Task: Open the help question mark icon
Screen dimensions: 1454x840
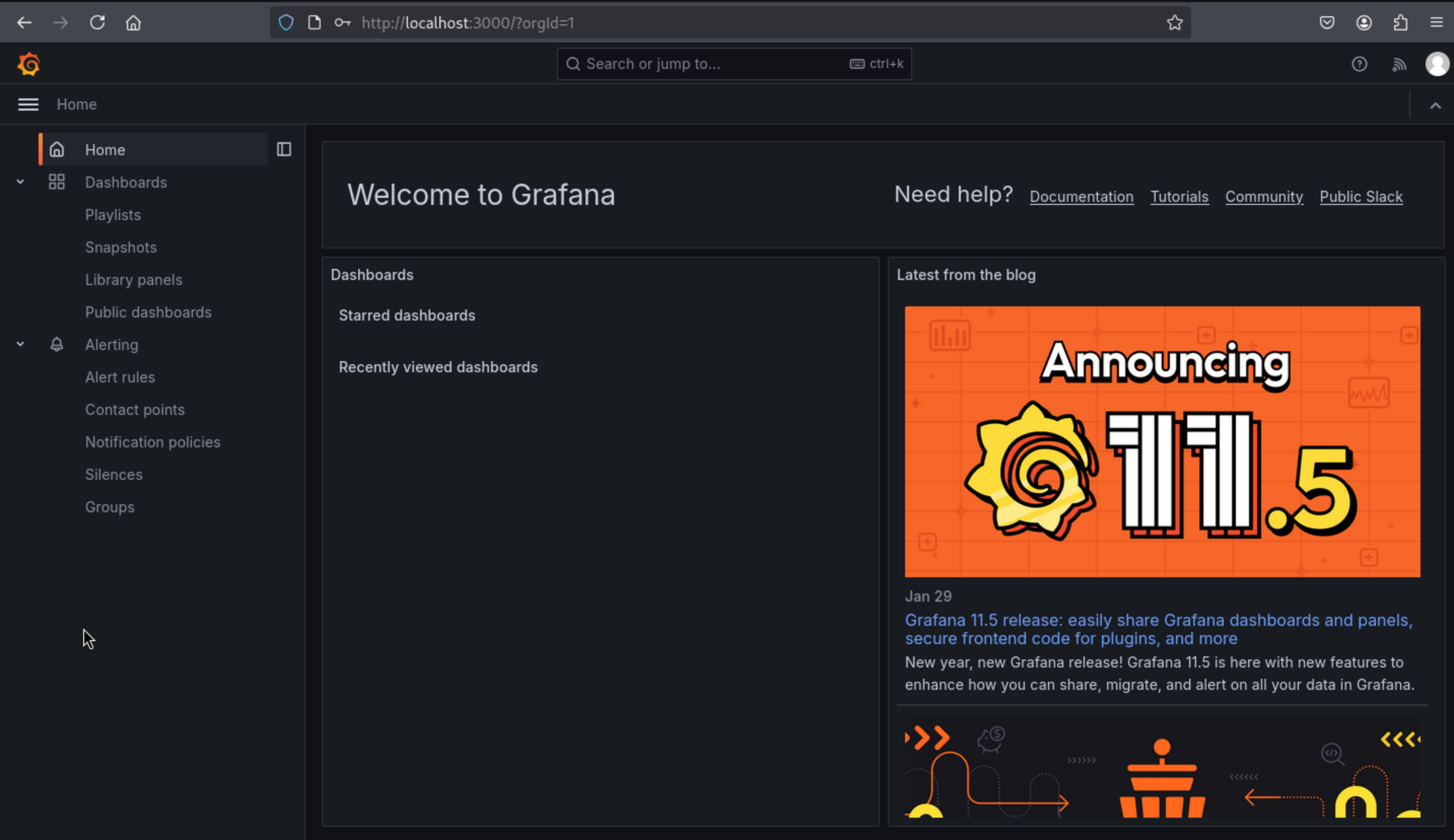Action: 1359,64
